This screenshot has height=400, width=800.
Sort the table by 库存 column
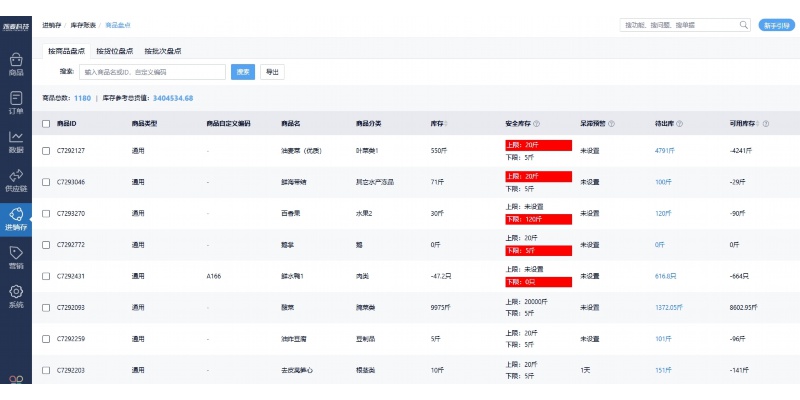(x=447, y=124)
